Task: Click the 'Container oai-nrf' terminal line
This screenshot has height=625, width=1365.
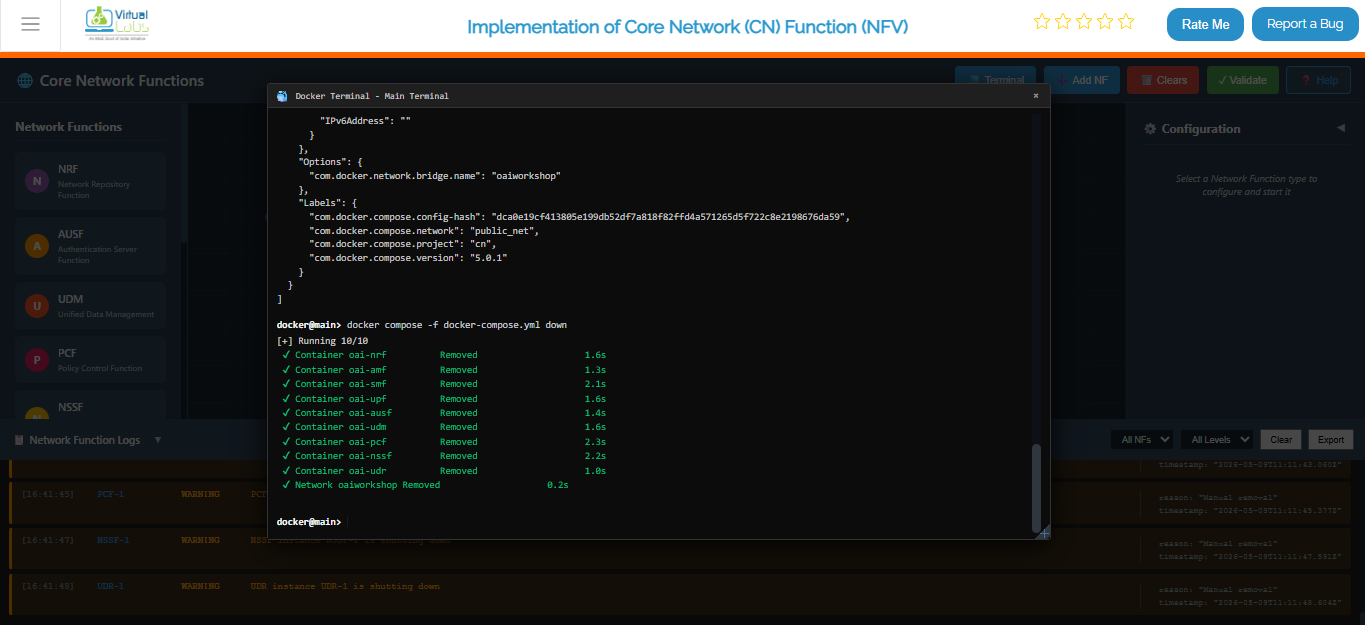Action: coord(445,355)
